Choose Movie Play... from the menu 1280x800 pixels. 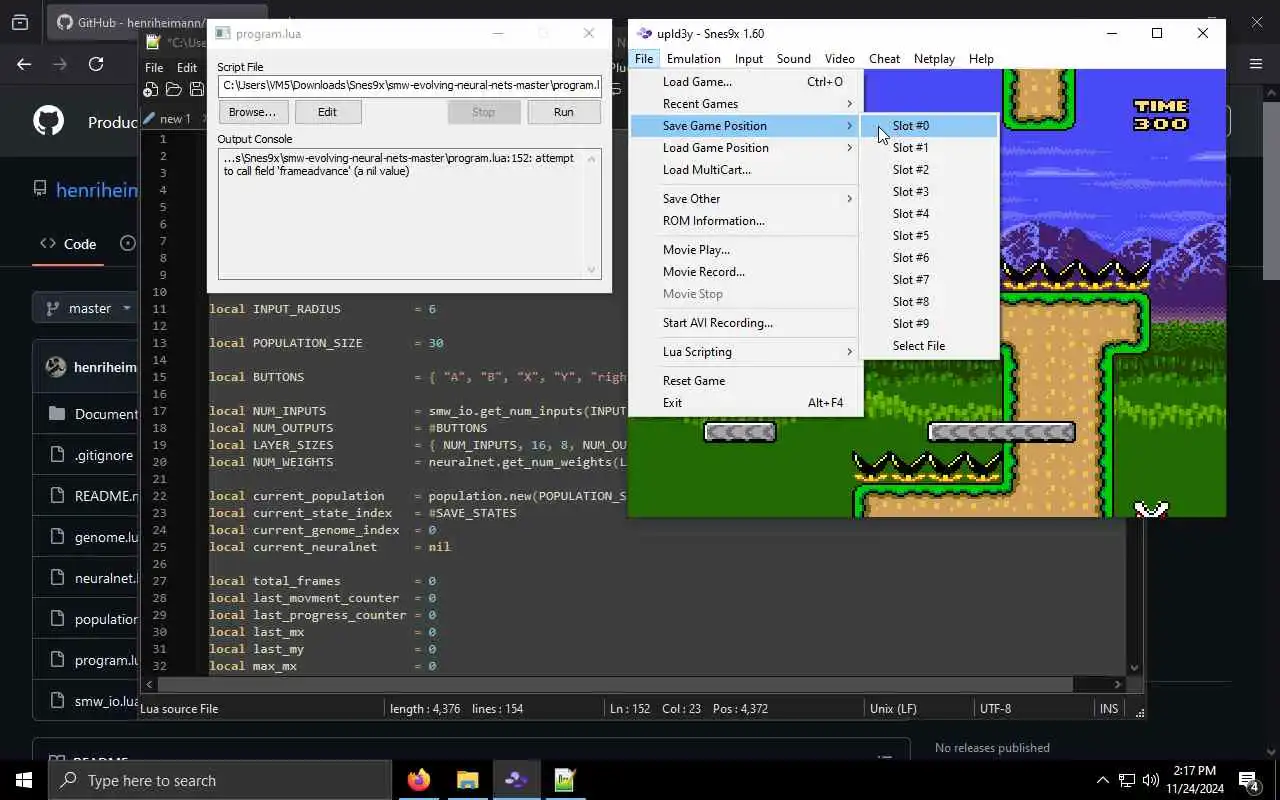click(x=746, y=250)
